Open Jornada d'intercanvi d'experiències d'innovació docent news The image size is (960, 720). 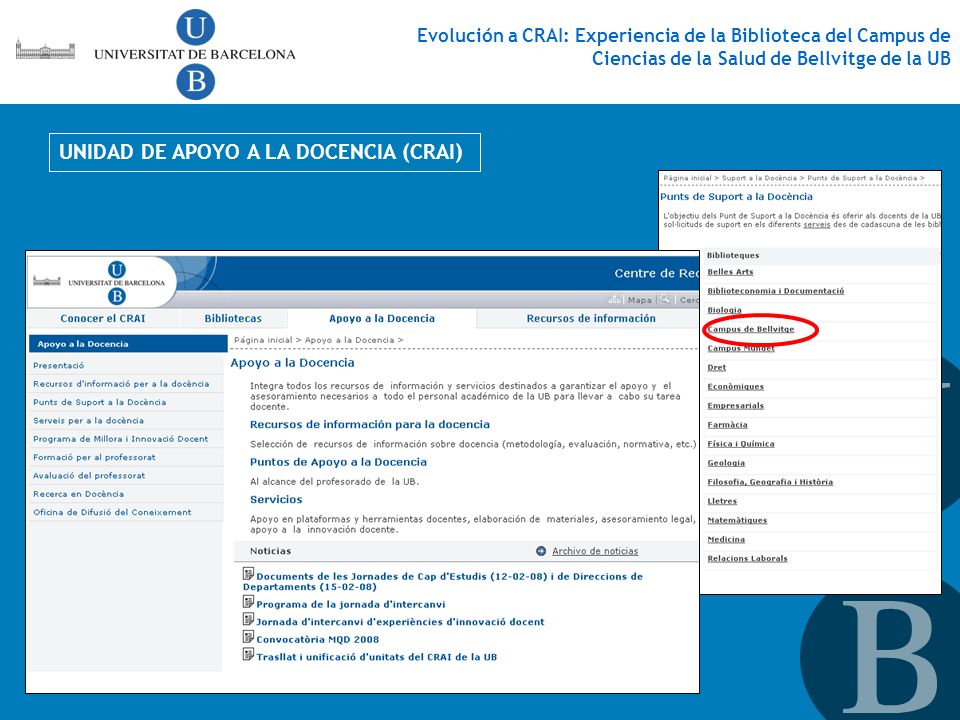[400, 622]
